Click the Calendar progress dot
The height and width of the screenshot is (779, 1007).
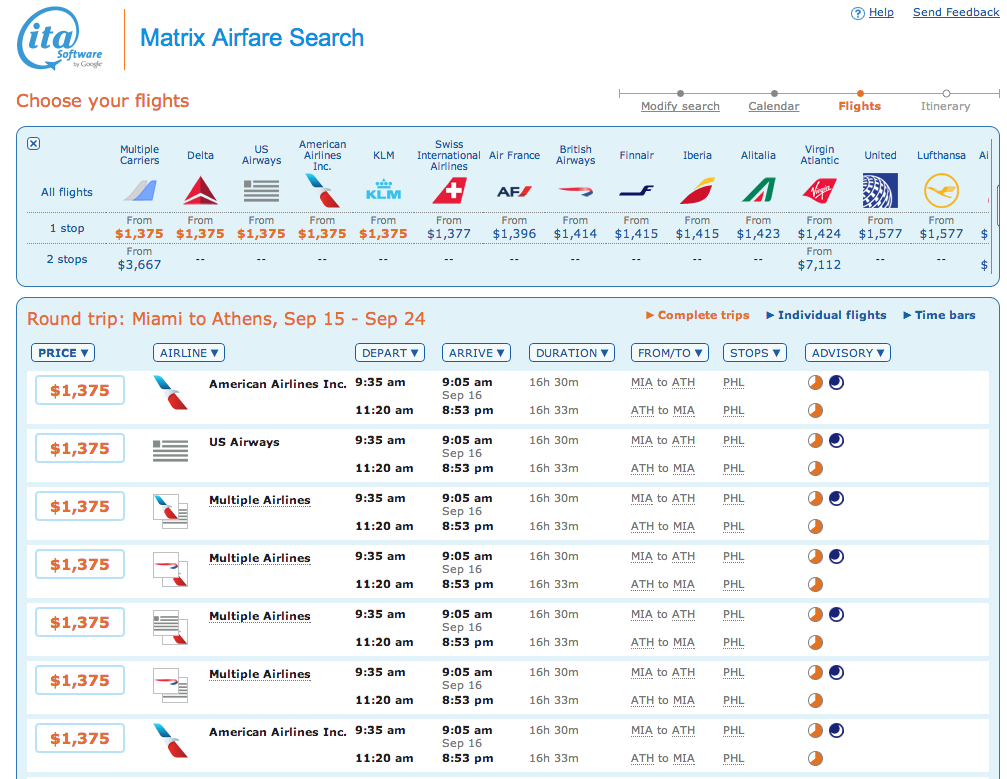(x=774, y=94)
